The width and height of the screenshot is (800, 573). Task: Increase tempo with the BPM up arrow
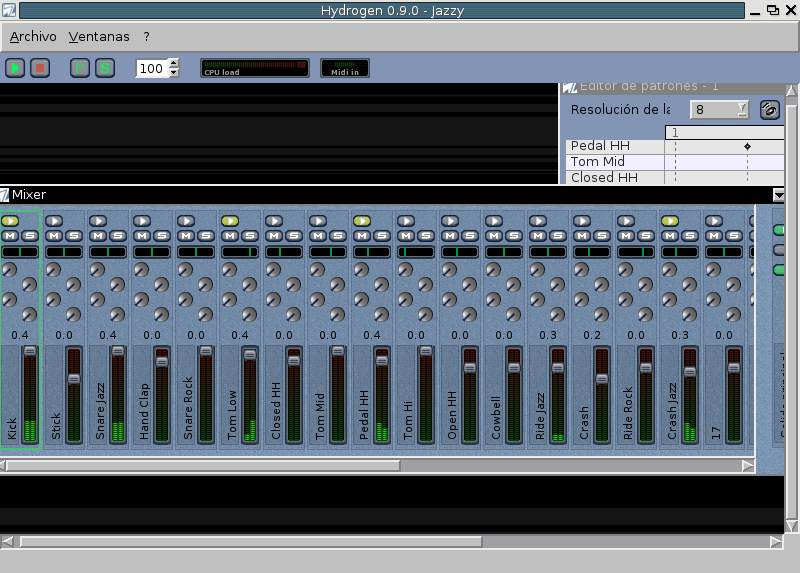pyautogui.click(x=174, y=63)
